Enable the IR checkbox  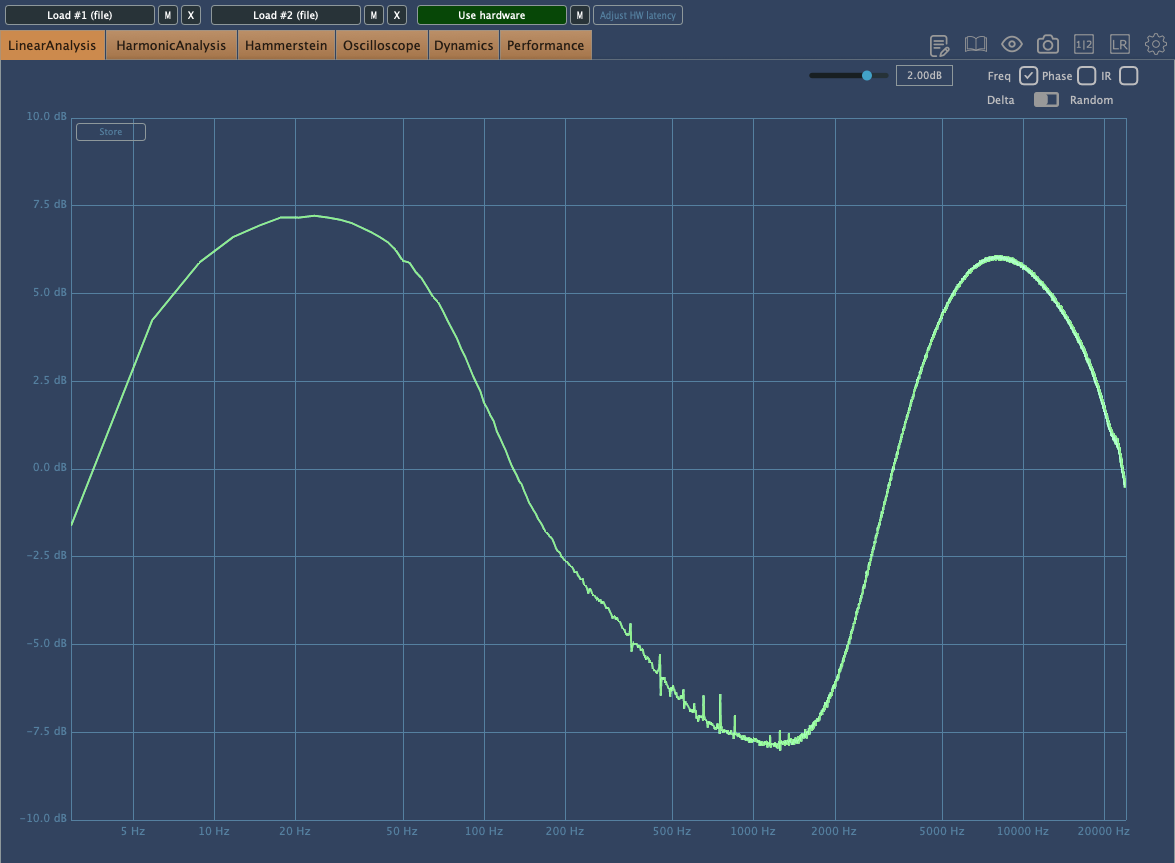click(x=1128, y=76)
